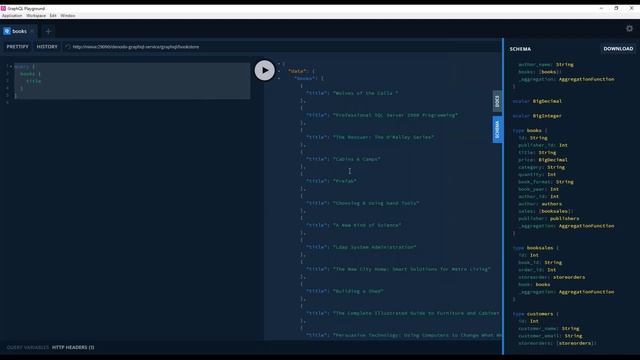Image resolution: width=640 pixels, height=360 pixels.
Task: Reload schema icon beside endpoint URL
Action: [x=68, y=47]
